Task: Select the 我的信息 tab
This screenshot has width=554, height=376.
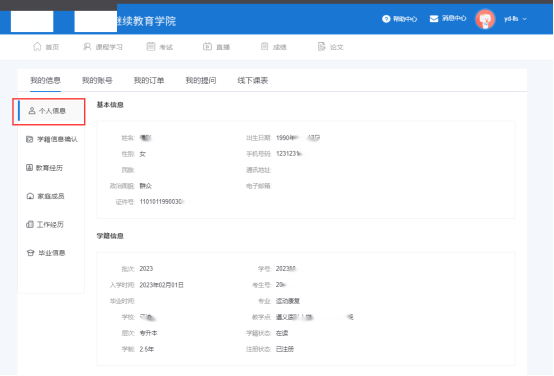Action: coord(45,81)
